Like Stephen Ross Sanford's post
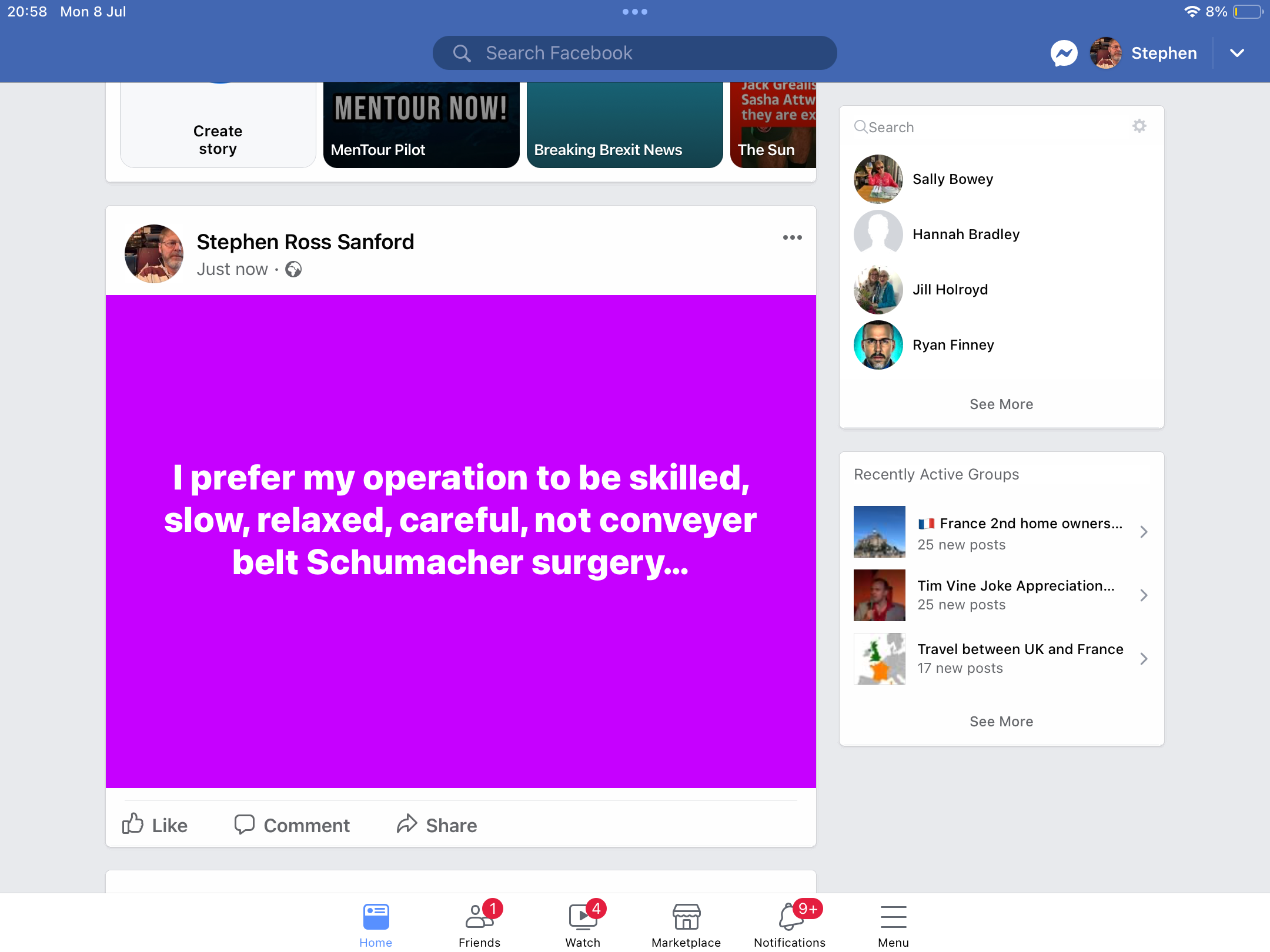This screenshot has height=952, width=1270. point(155,824)
